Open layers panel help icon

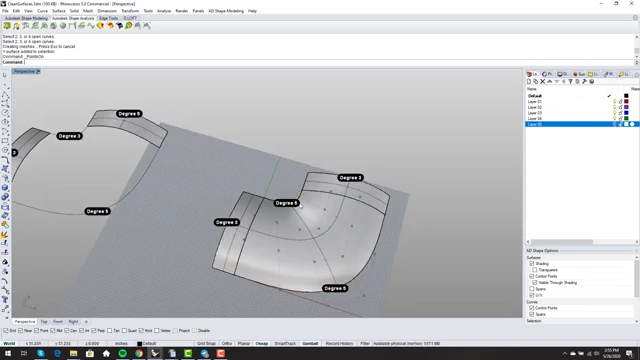[591, 82]
